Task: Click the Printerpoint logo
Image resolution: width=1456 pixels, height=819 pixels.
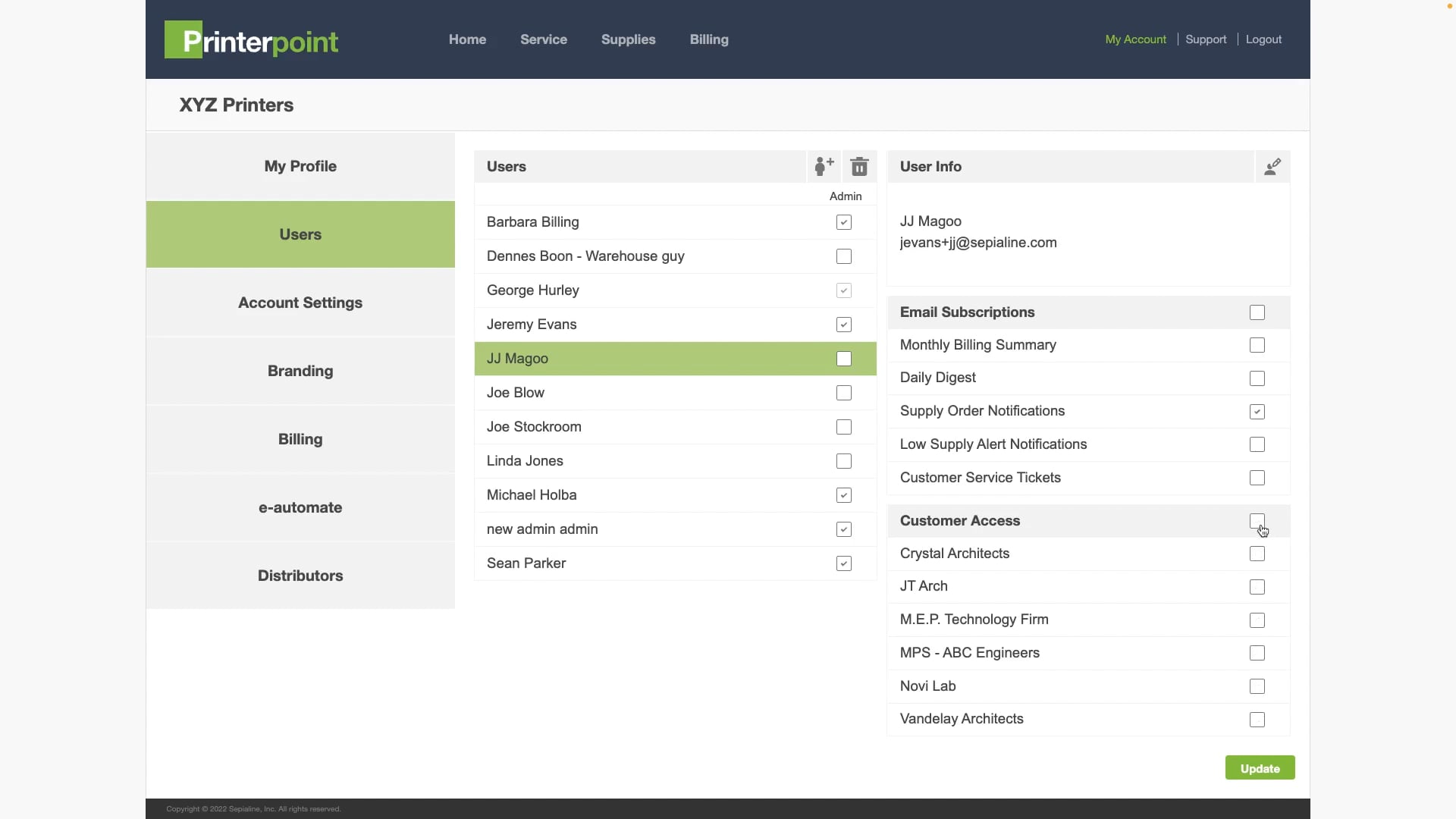Action: point(251,40)
